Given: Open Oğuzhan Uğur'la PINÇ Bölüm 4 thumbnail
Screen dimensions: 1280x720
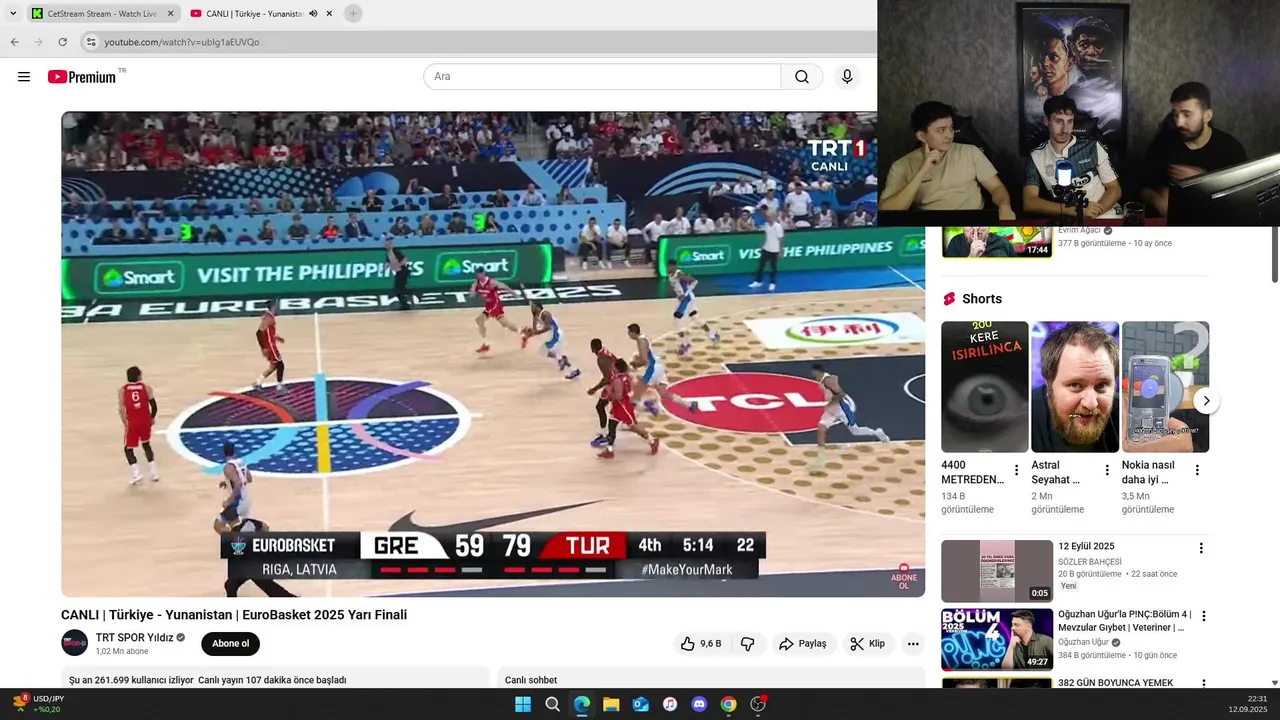Looking at the screenshot, I should point(997,639).
